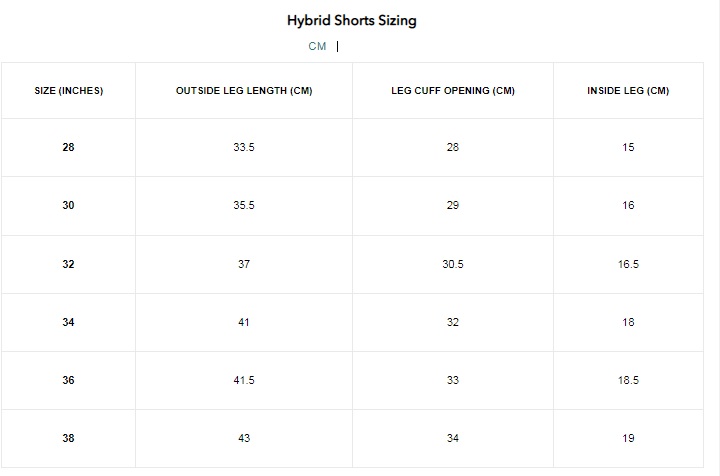Image resolution: width=720 pixels, height=476 pixels.
Task: Select the SIZE (INCHES) column header
Action: (68, 91)
